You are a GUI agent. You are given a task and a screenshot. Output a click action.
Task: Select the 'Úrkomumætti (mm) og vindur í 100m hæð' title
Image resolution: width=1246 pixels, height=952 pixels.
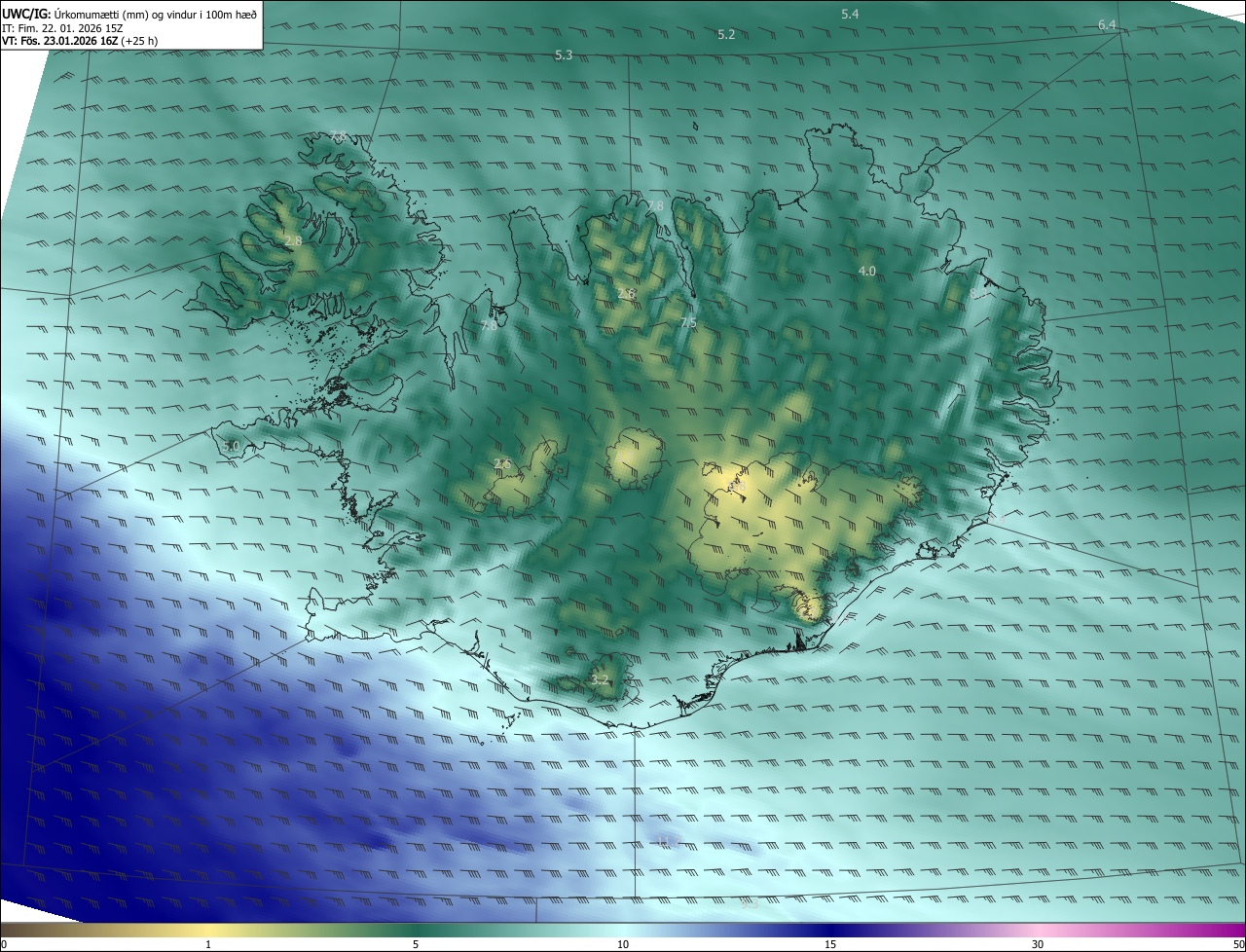coord(156,14)
